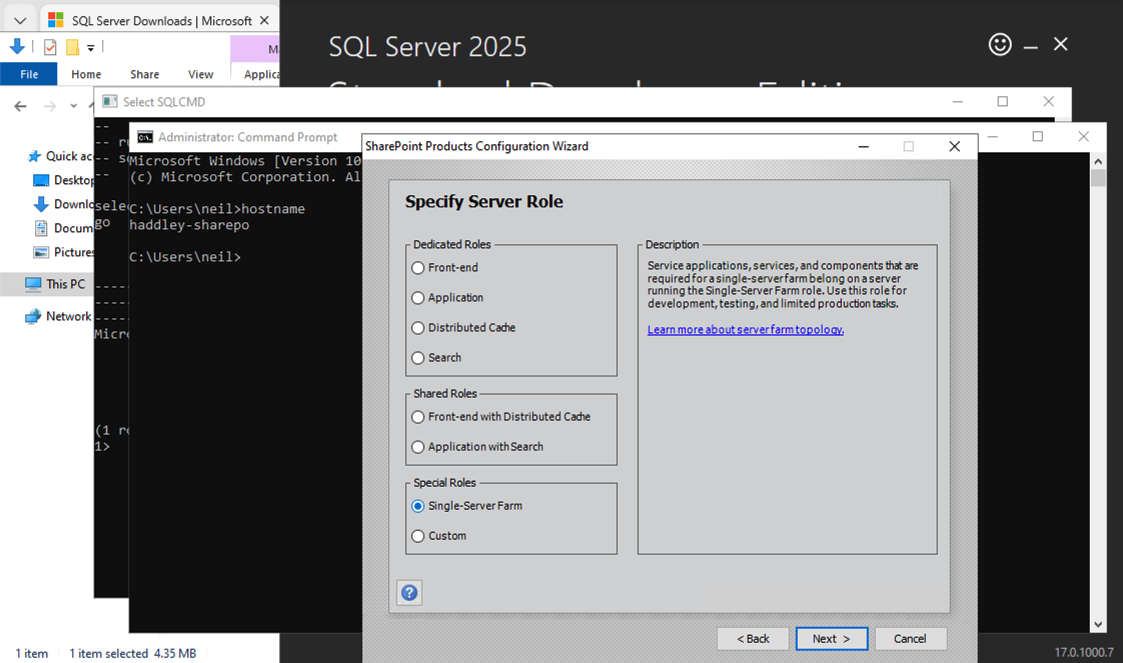Click the Administrator: Command Prompt title

pyautogui.click(x=248, y=137)
